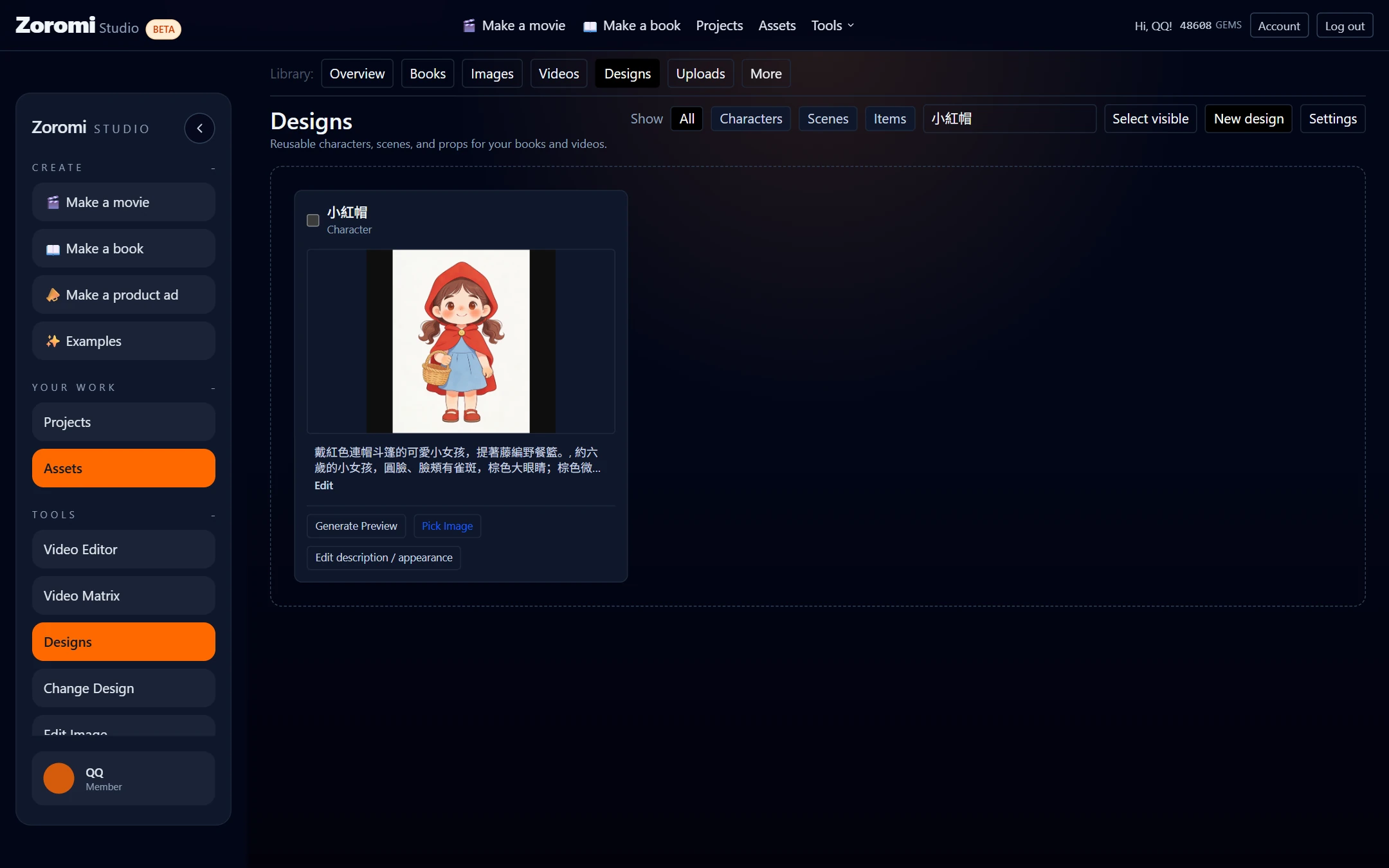Click Edit description / appearance
This screenshot has height=868, width=1389.
(x=384, y=557)
